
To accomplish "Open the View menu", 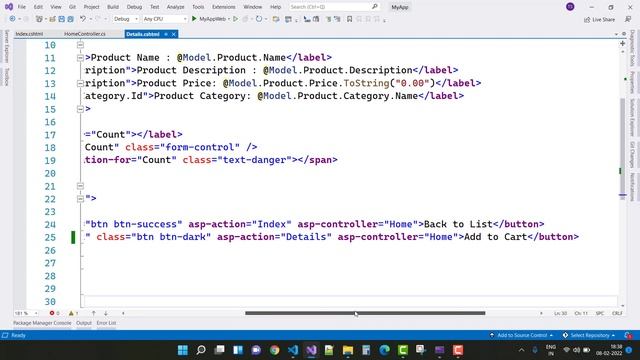I will (x=56, y=7).
